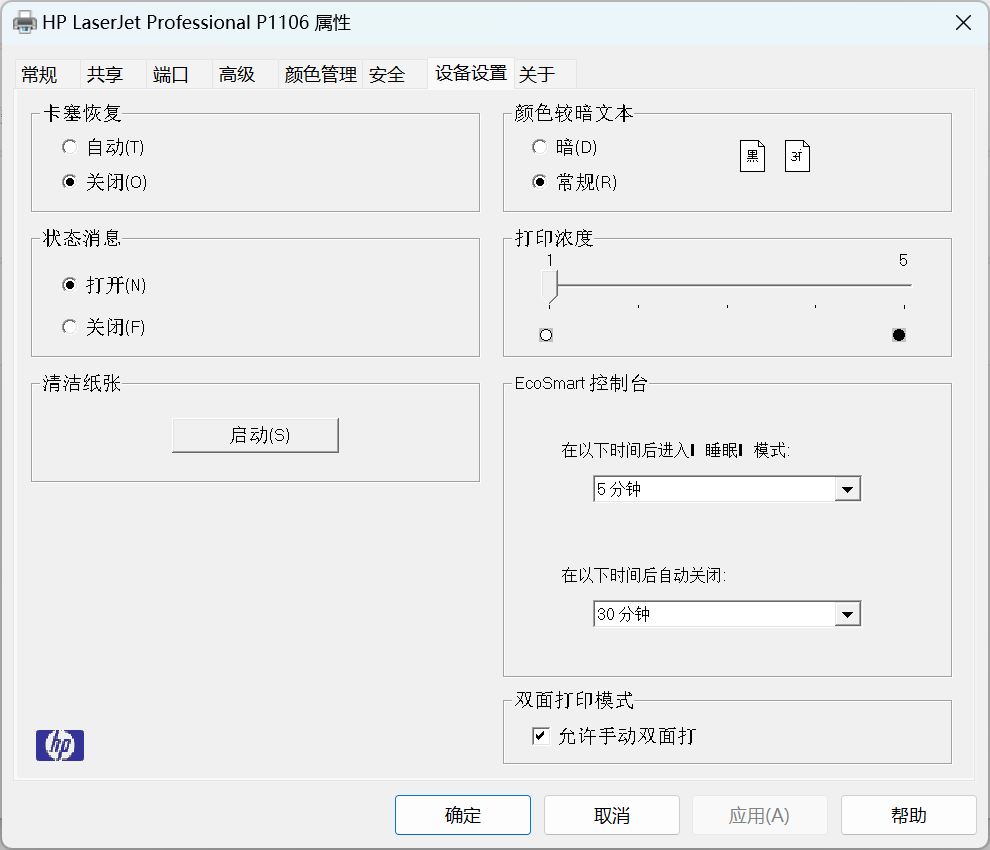Go to the 端口 tab

click(170, 74)
